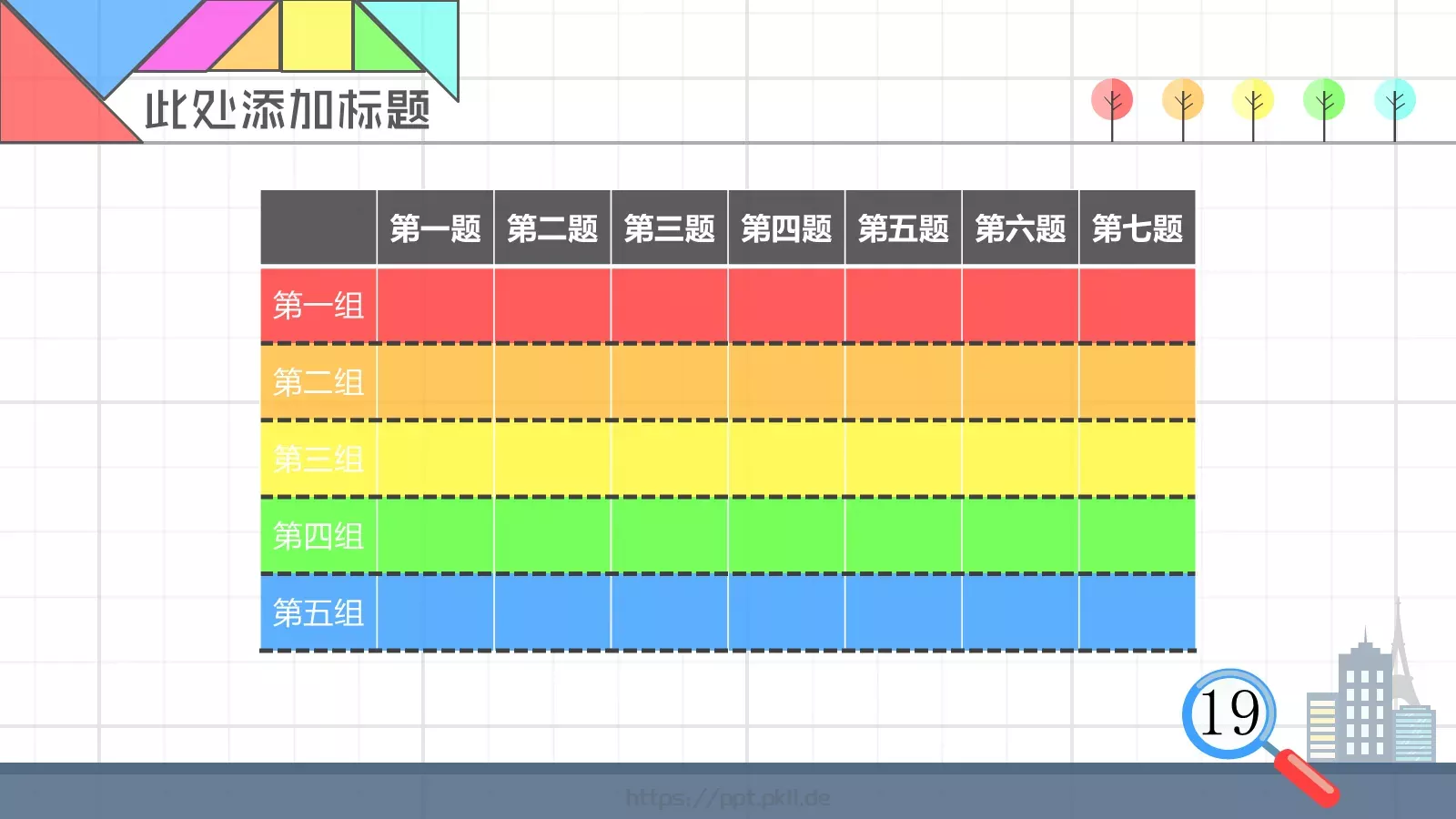Click the cyan tree icon

click(1395, 109)
